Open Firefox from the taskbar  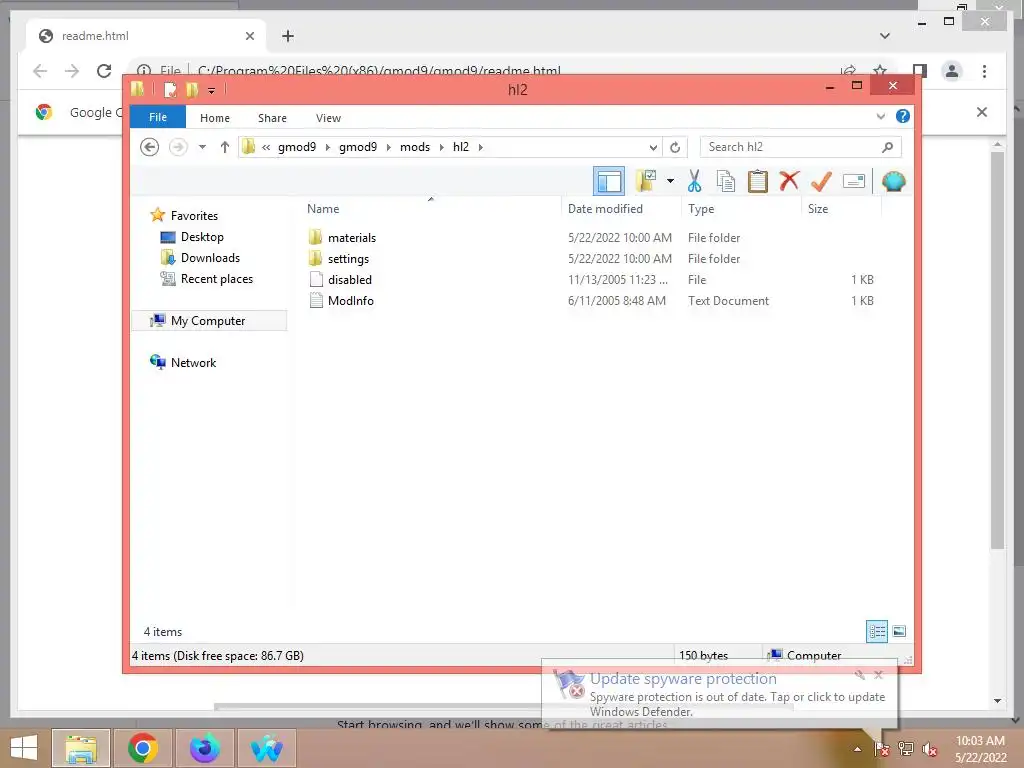point(204,748)
